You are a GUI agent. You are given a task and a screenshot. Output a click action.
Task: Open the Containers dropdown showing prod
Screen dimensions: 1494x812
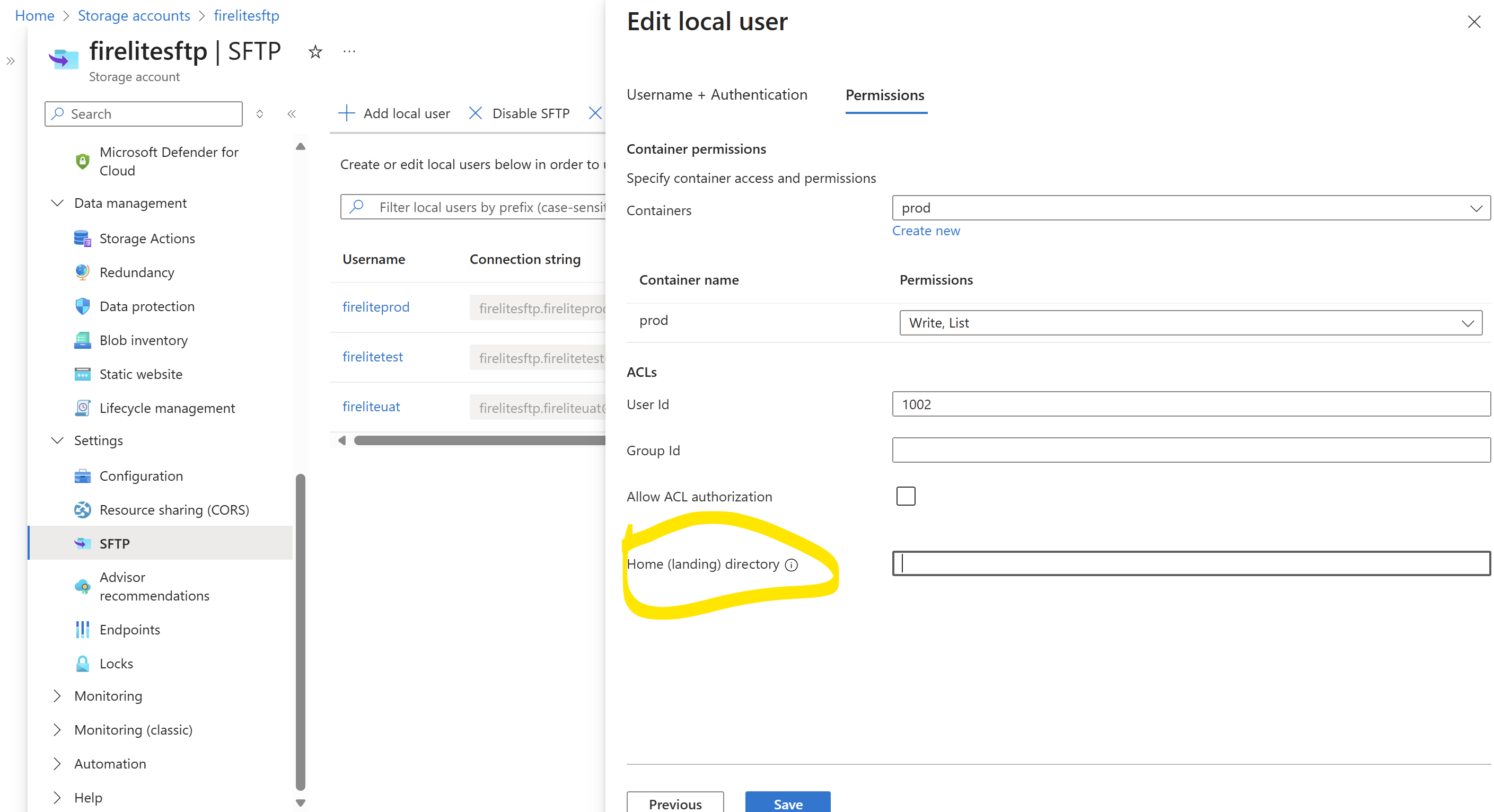click(1191, 208)
